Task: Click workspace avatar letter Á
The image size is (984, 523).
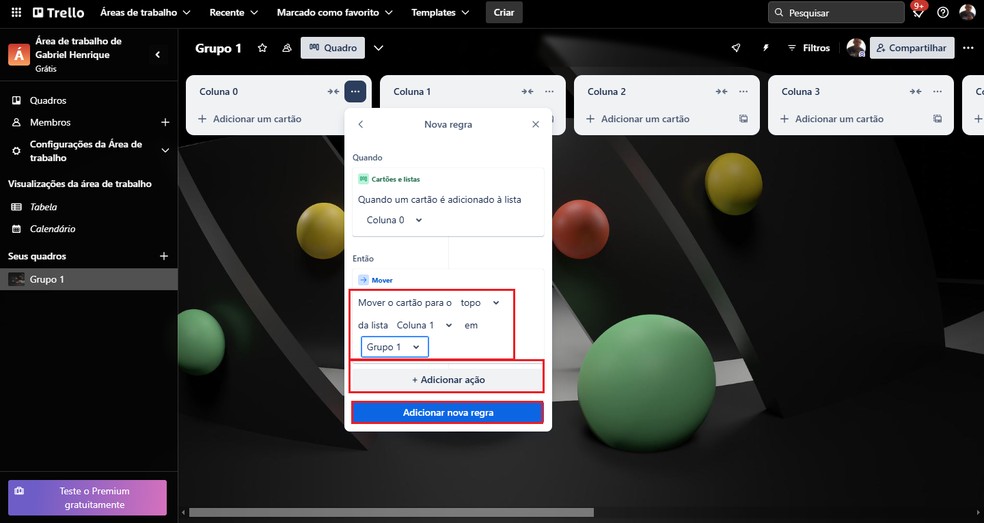Action: tap(19, 55)
